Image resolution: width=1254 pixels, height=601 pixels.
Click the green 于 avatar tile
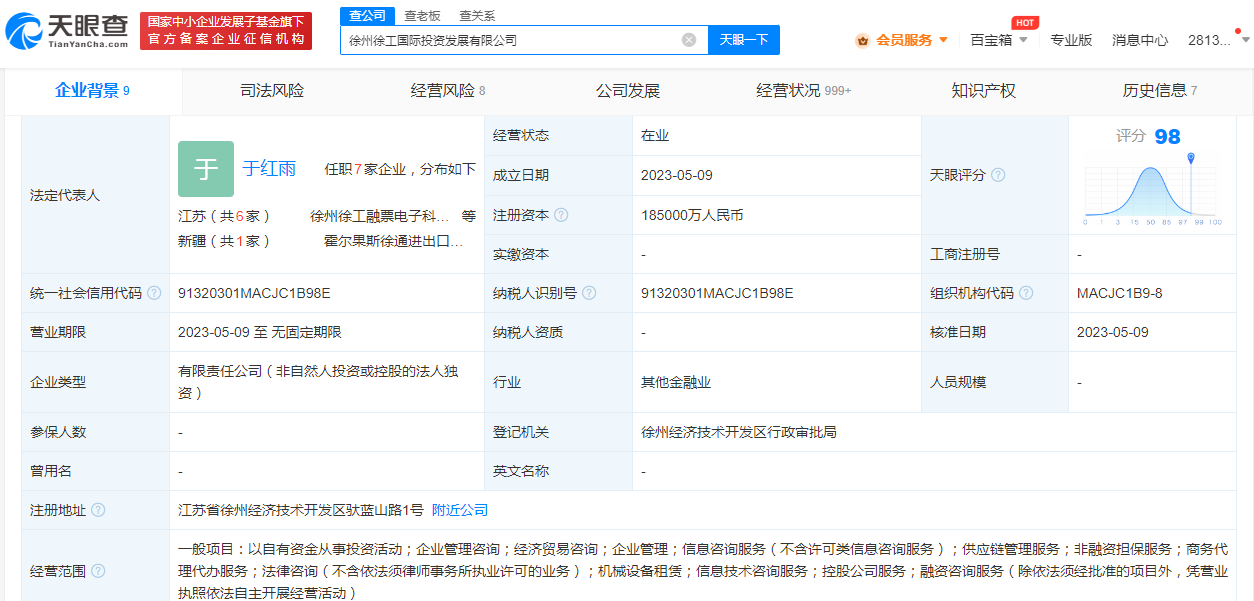(x=206, y=169)
